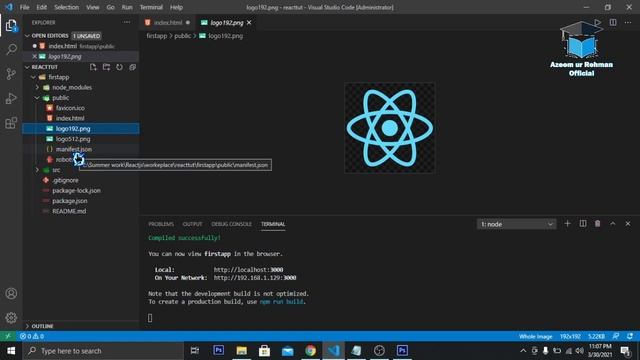Close logo192.png in Open Editors list
640x360 pixels.
34,56
